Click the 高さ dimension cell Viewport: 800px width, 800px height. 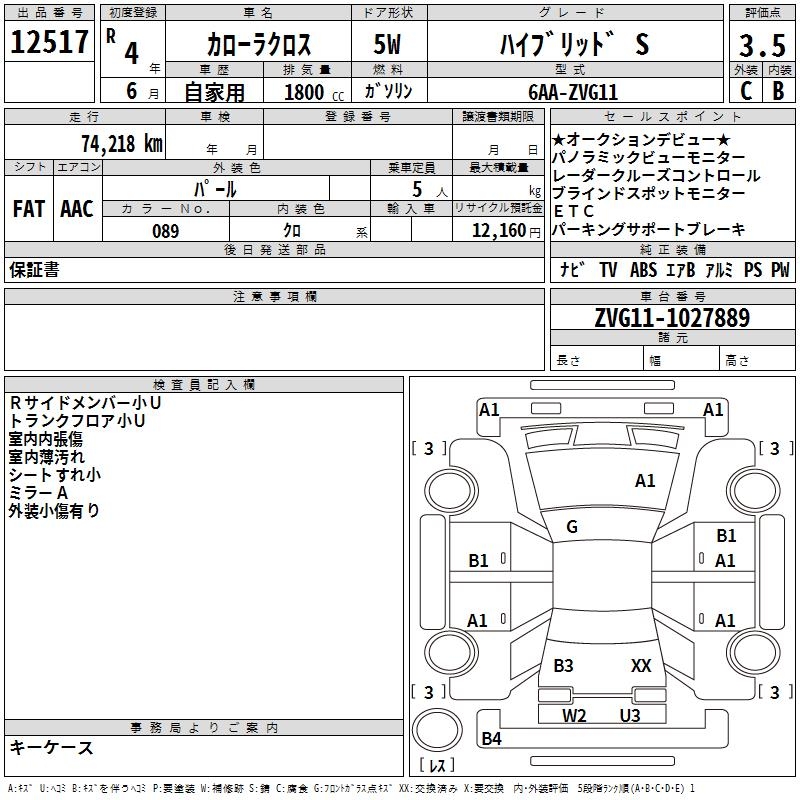coord(757,360)
